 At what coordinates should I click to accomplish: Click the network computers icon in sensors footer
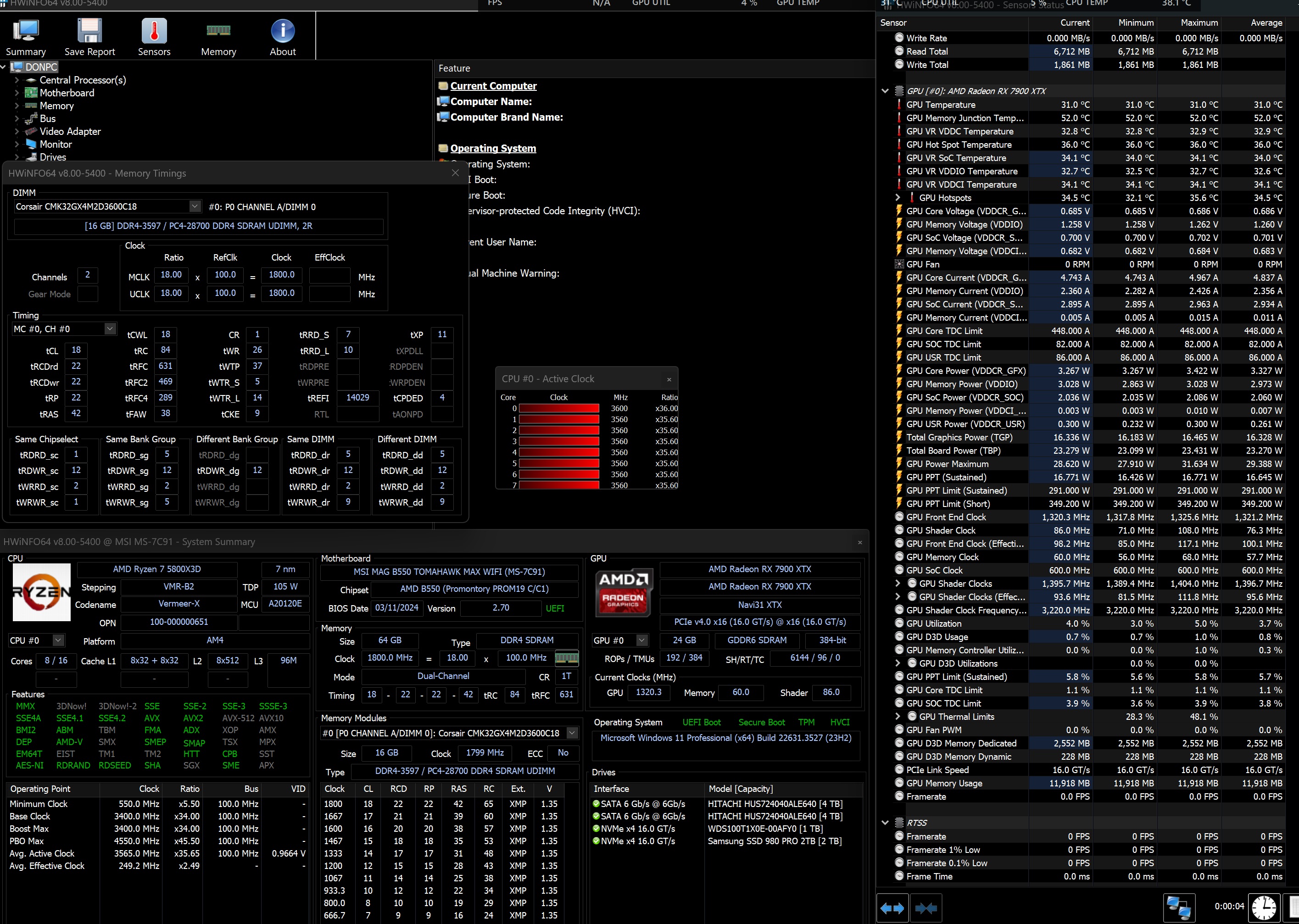pyautogui.click(x=1178, y=907)
